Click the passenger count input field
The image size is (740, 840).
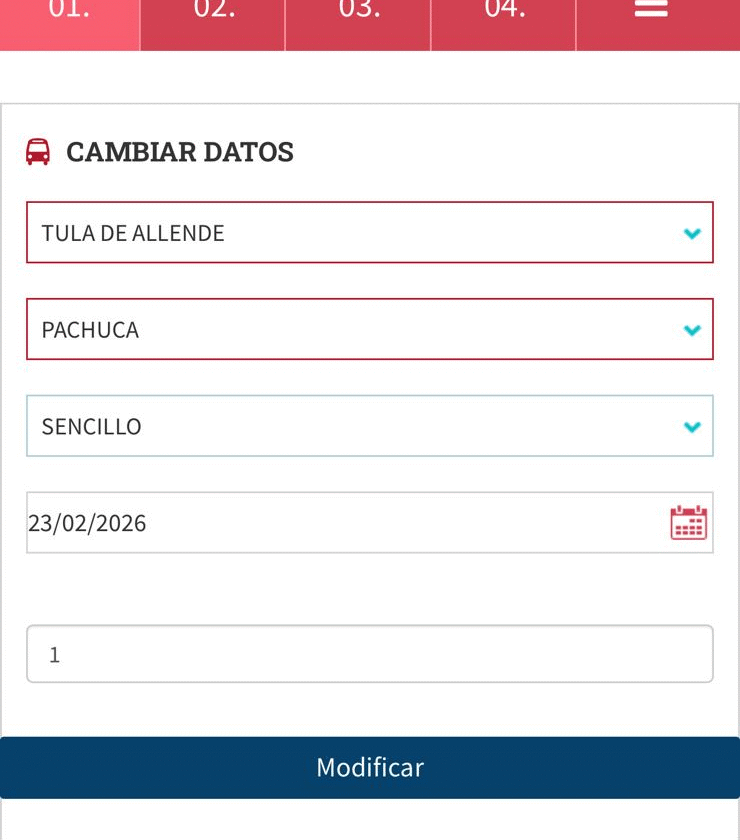click(x=370, y=654)
